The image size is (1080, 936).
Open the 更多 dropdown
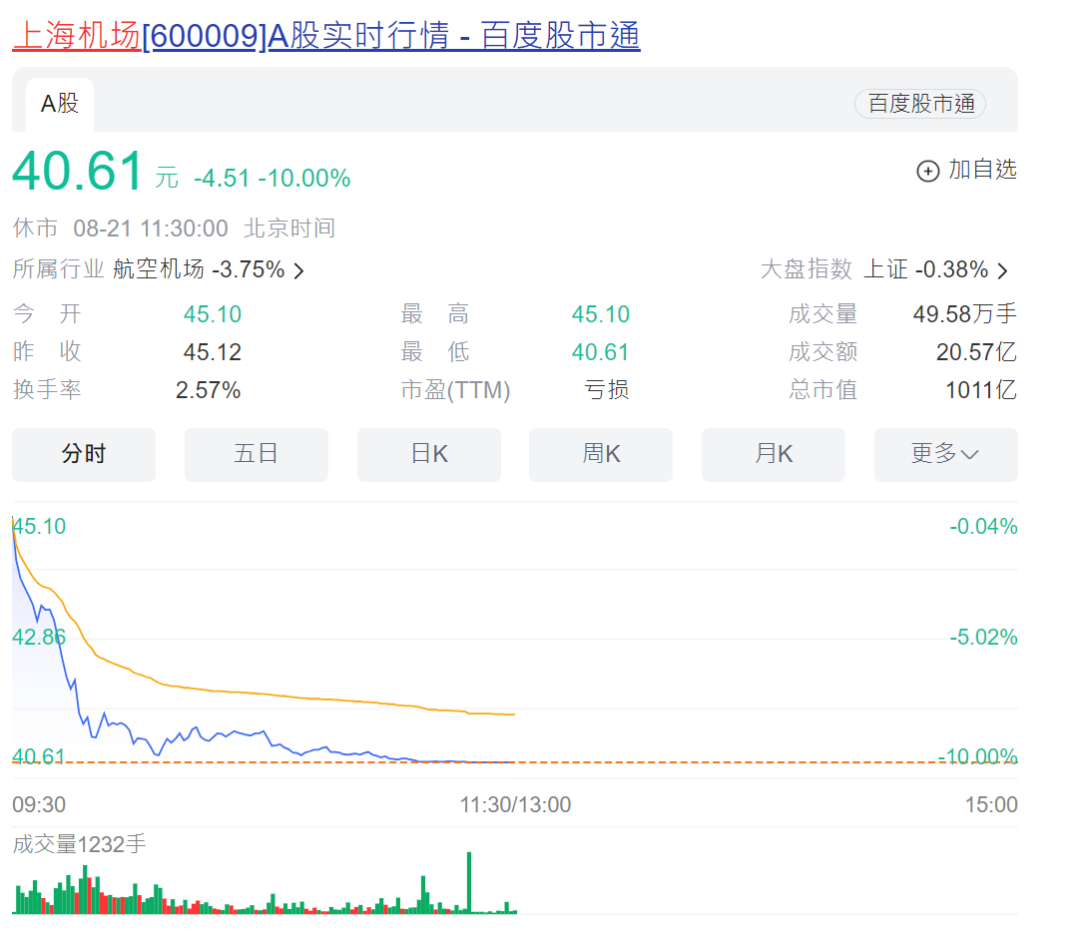(945, 454)
